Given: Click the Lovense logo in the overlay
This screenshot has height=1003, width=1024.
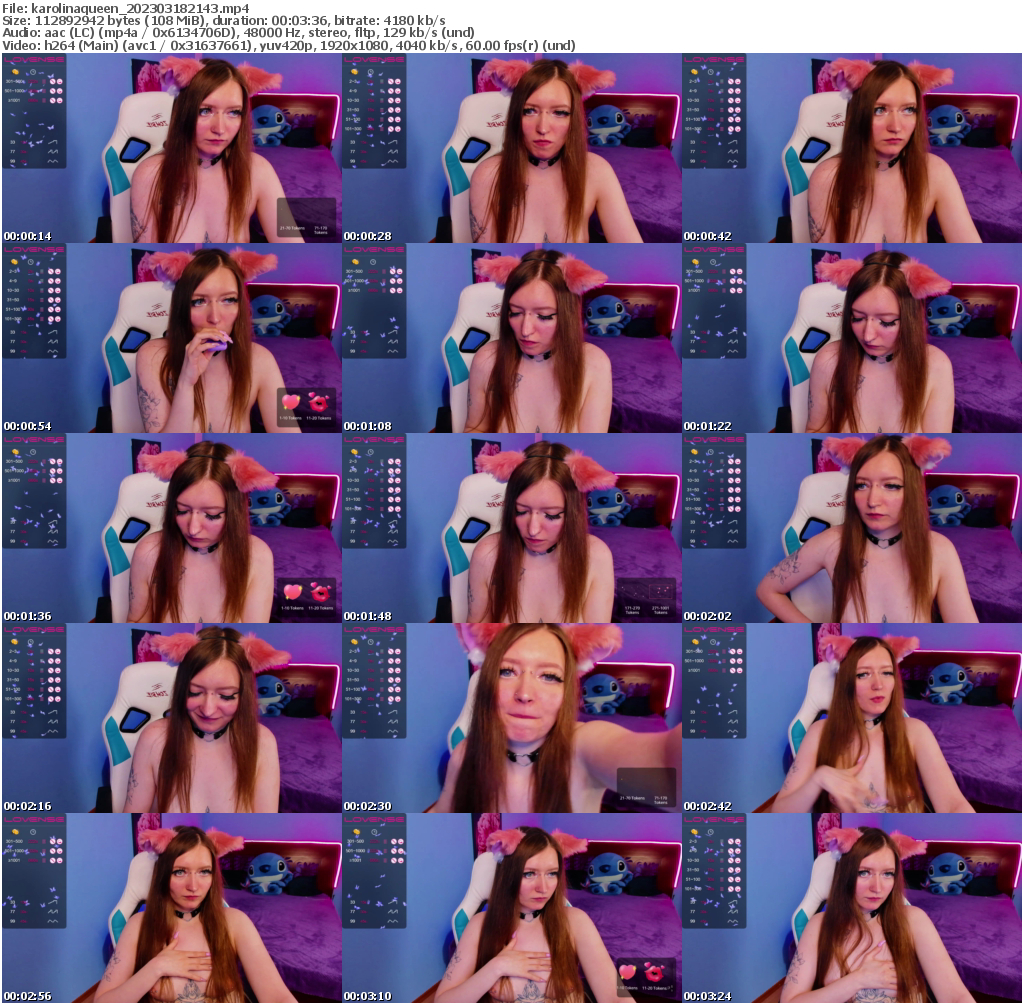Looking at the screenshot, I should coord(33,60).
